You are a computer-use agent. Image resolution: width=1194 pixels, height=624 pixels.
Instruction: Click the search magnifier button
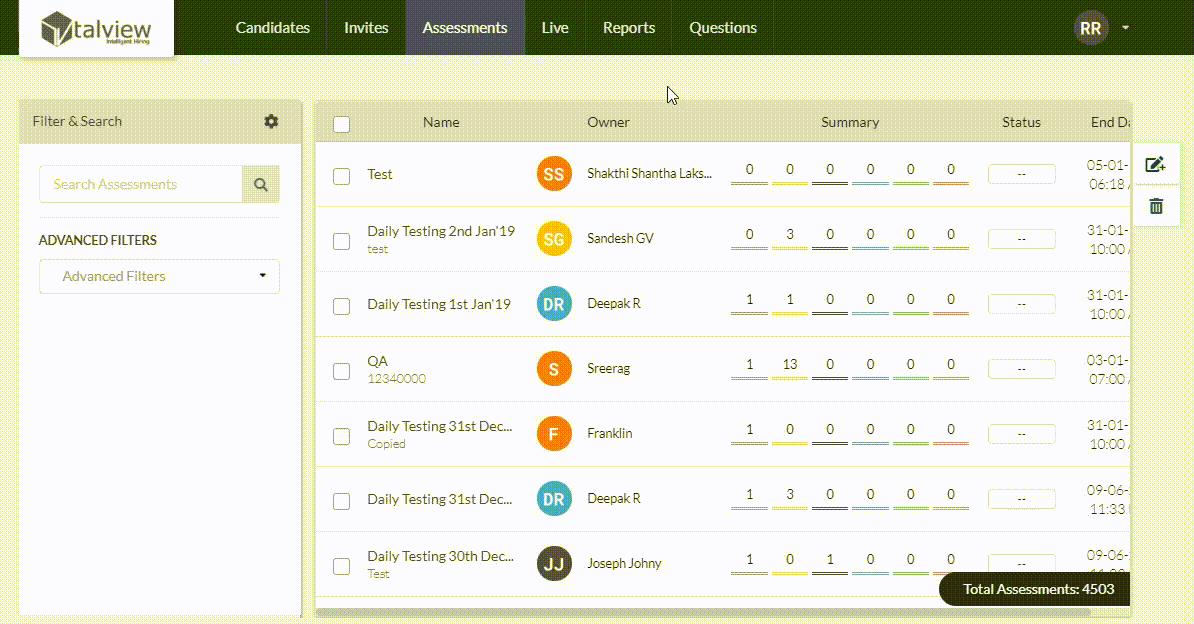pyautogui.click(x=260, y=184)
